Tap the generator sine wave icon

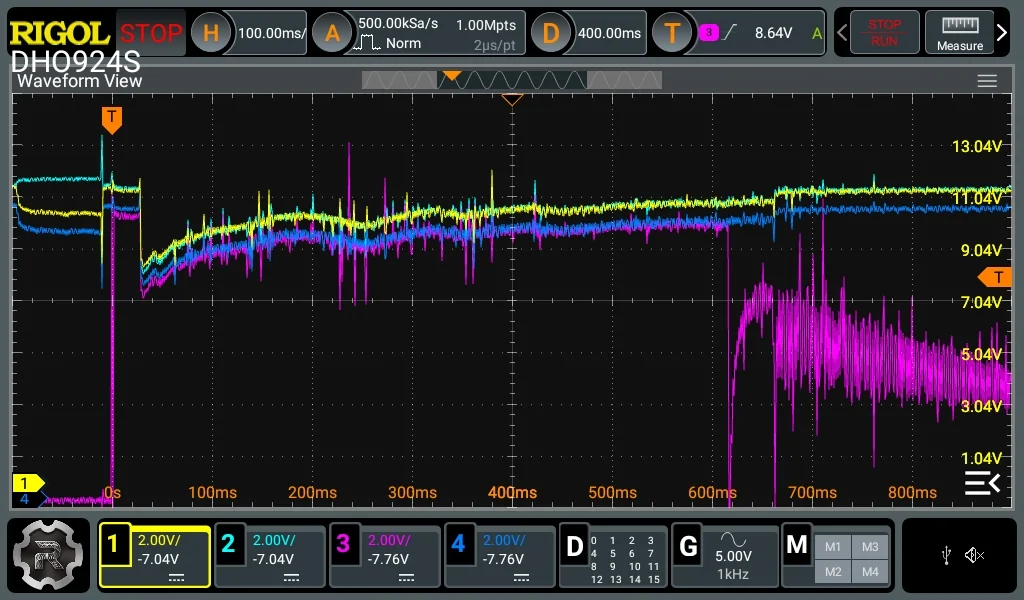click(733, 539)
